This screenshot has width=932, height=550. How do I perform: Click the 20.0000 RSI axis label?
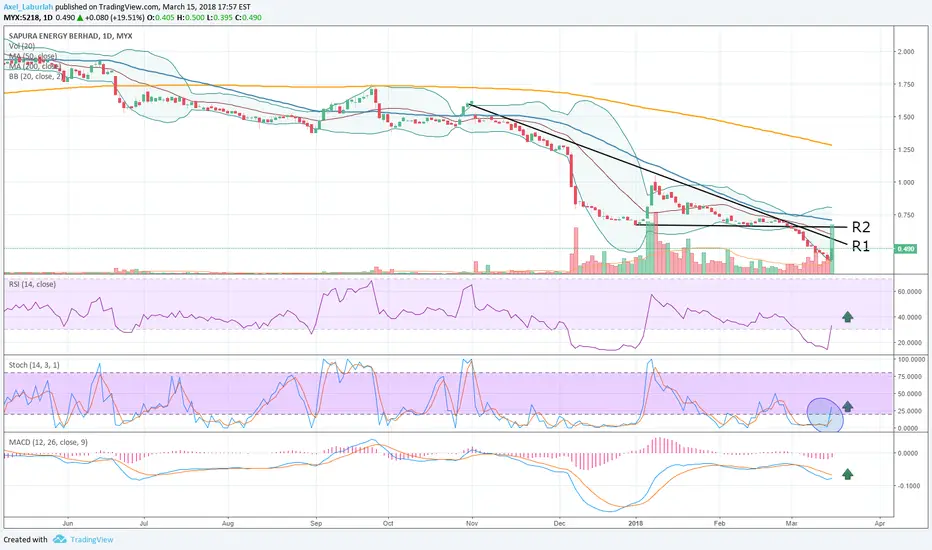pos(909,343)
